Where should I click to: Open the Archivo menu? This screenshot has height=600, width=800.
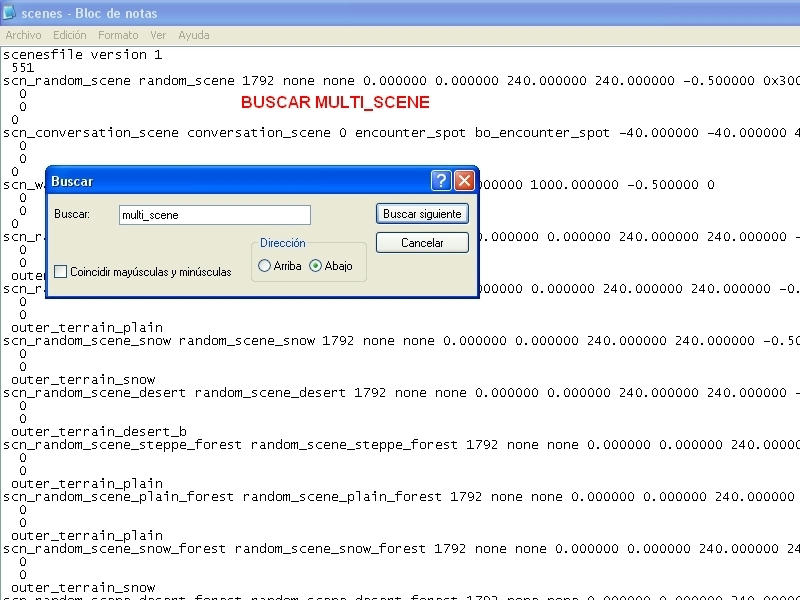coord(23,35)
